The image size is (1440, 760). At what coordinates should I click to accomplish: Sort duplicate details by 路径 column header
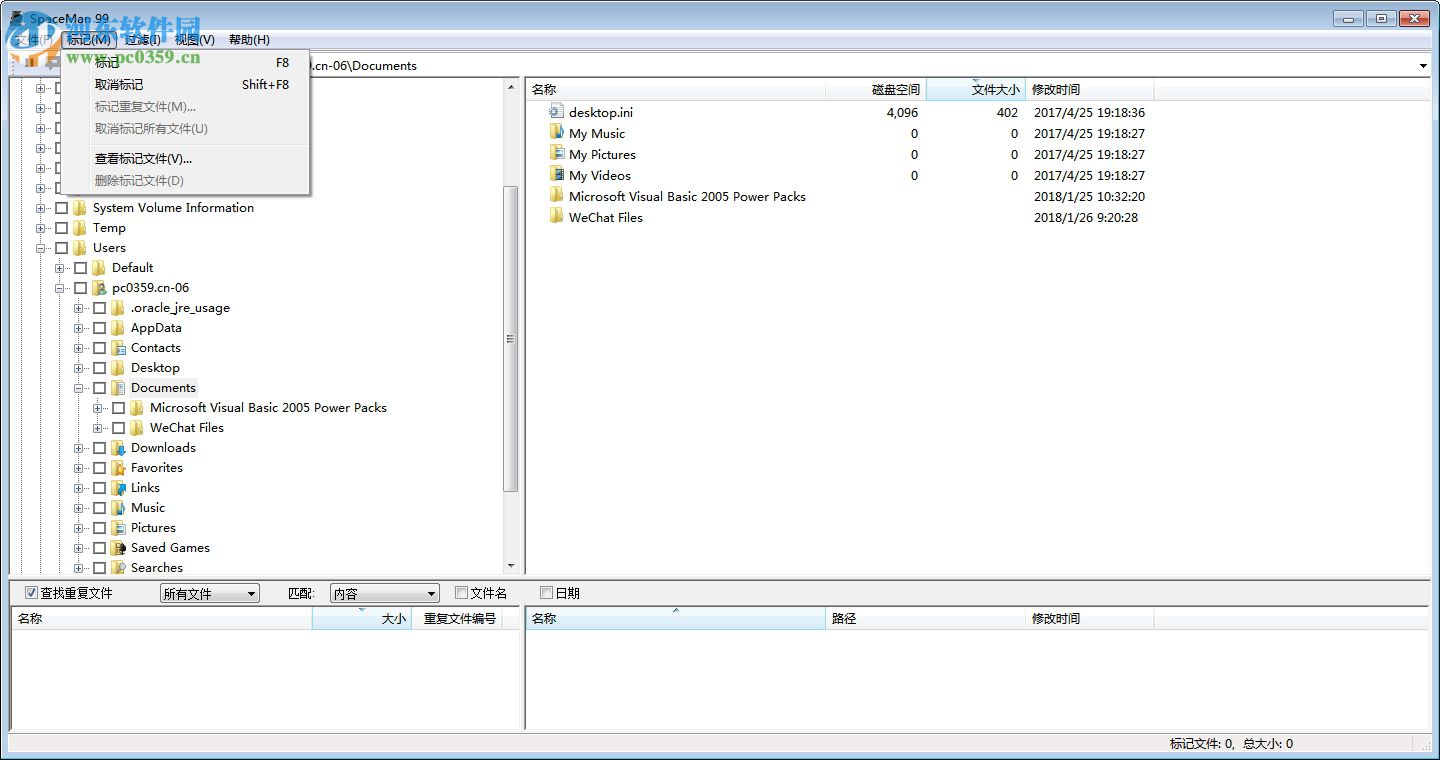(926, 619)
